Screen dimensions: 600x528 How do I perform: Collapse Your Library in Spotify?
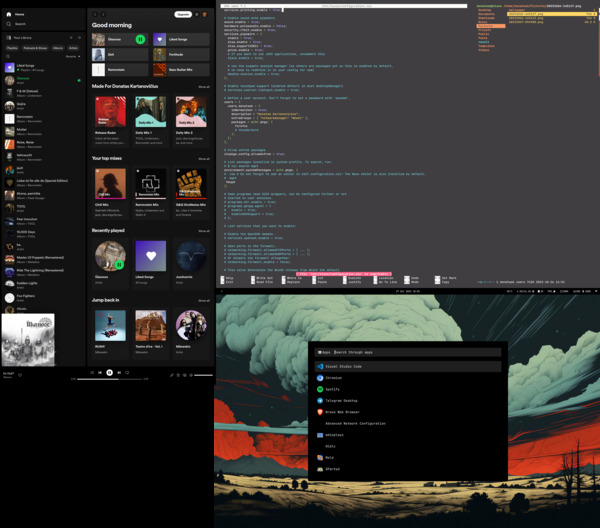(19, 37)
